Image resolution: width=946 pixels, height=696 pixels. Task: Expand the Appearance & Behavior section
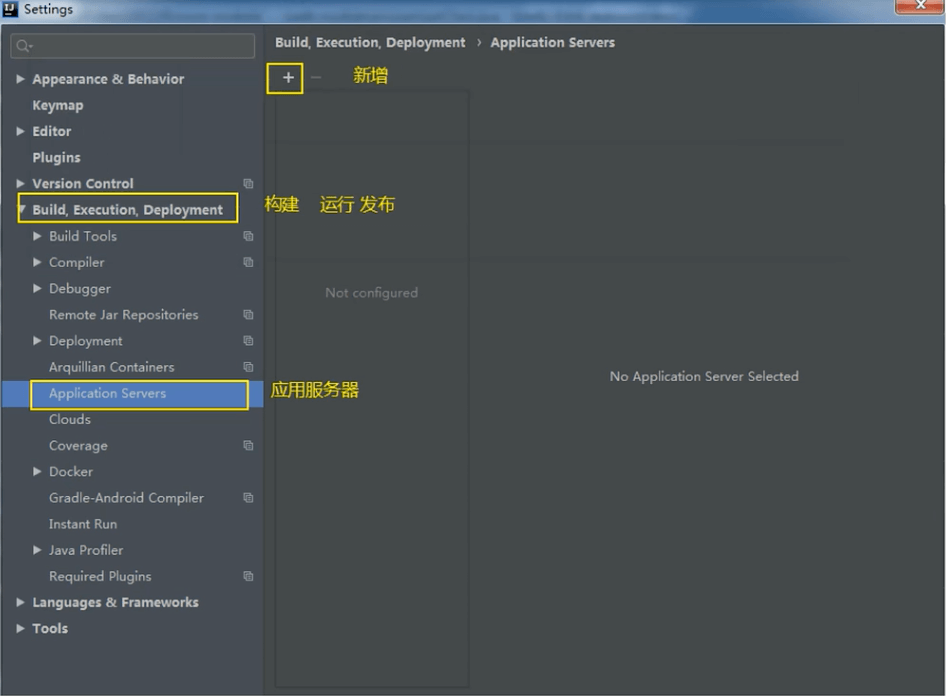click(x=21, y=79)
